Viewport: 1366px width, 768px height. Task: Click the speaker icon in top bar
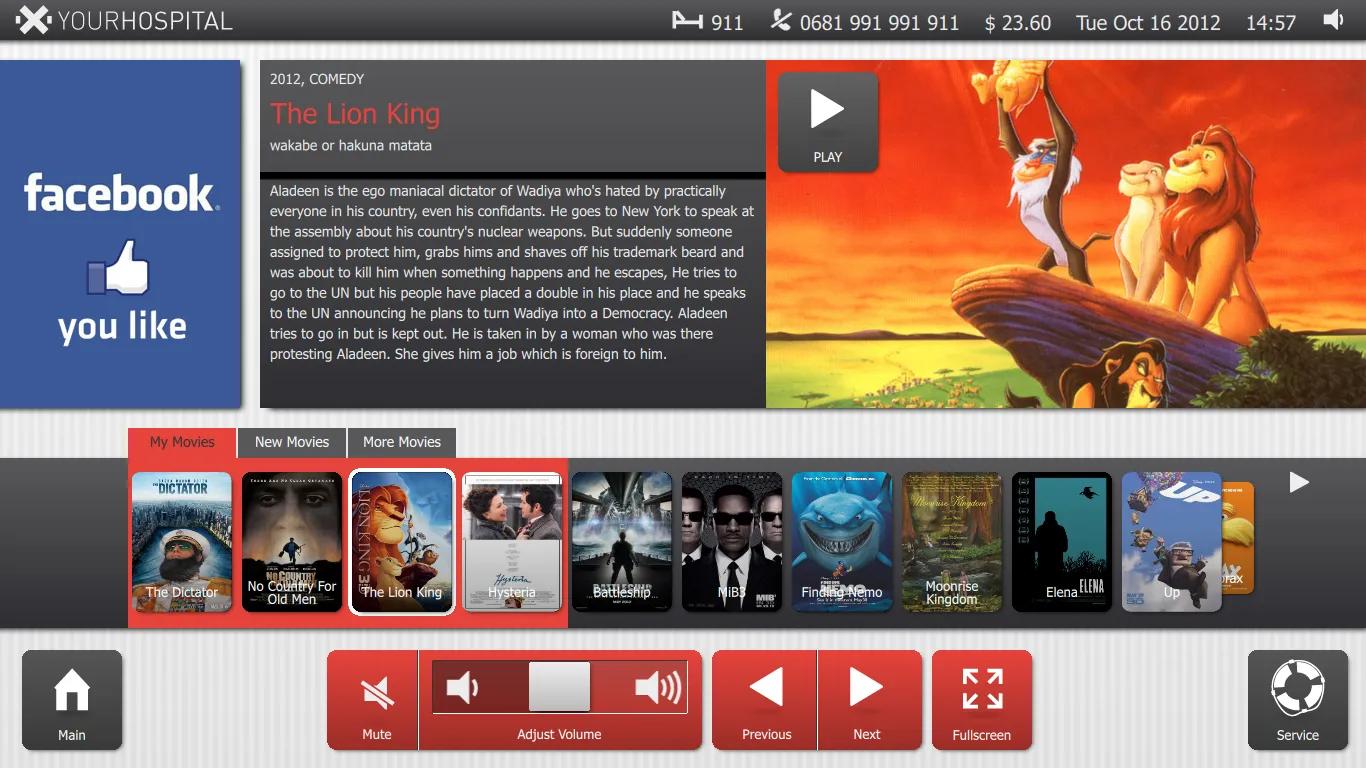[1333, 20]
